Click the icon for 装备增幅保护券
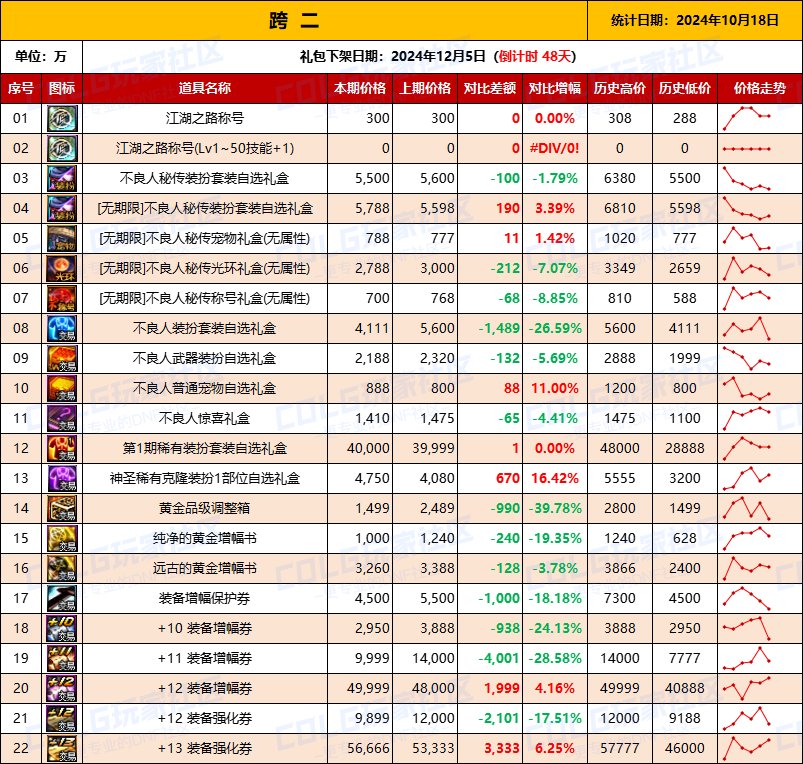Image resolution: width=803 pixels, height=764 pixels. tap(62, 598)
